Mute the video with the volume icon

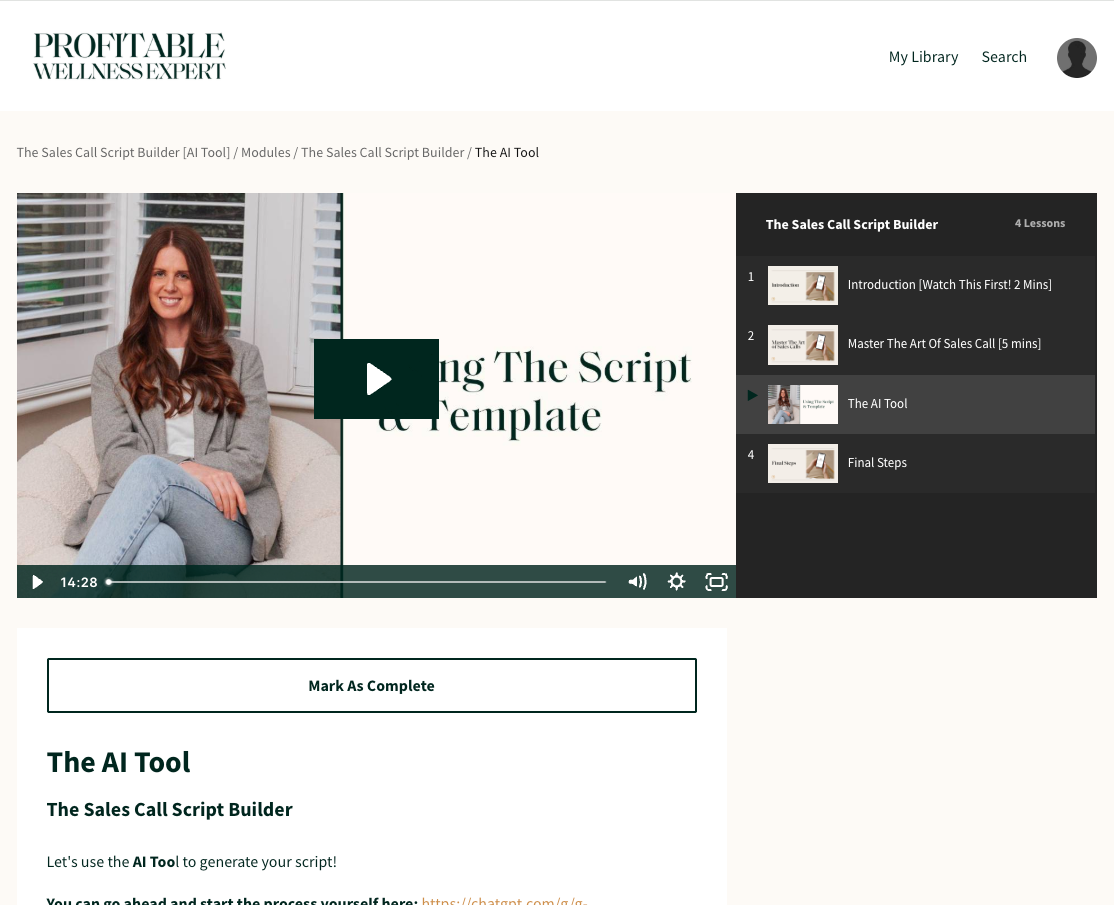coord(637,582)
